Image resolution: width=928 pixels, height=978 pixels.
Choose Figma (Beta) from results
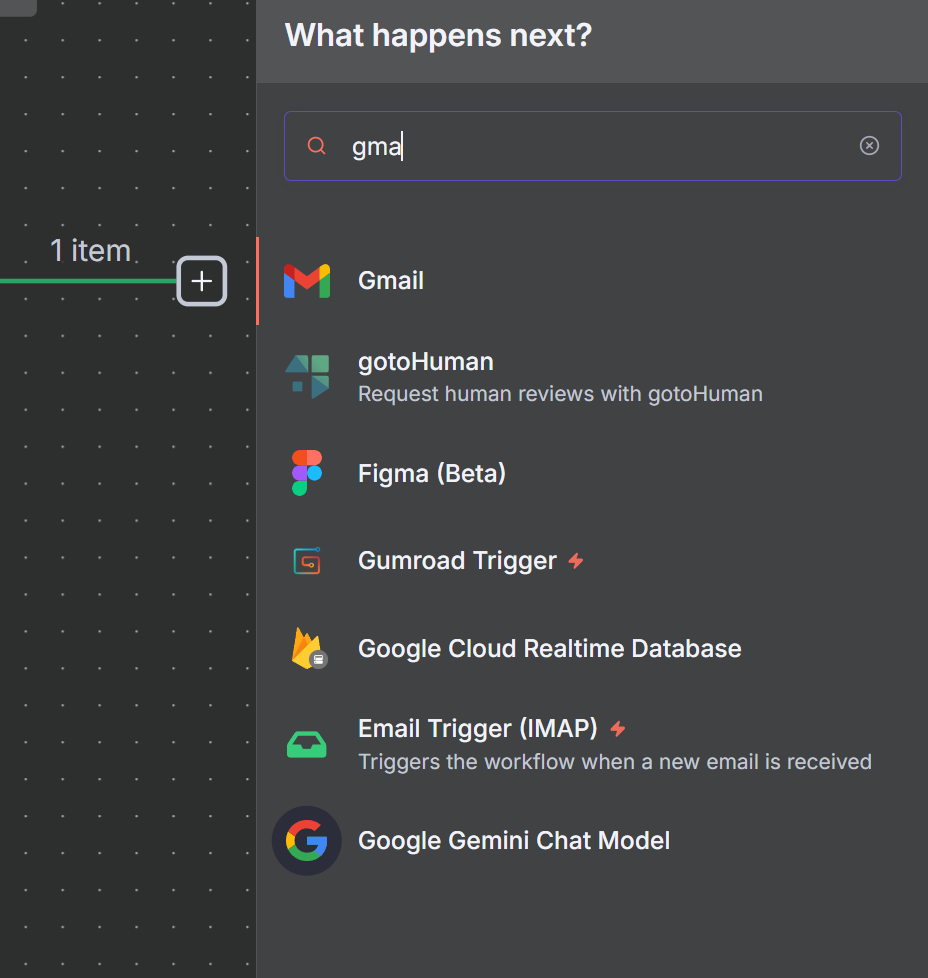pyautogui.click(x=592, y=473)
